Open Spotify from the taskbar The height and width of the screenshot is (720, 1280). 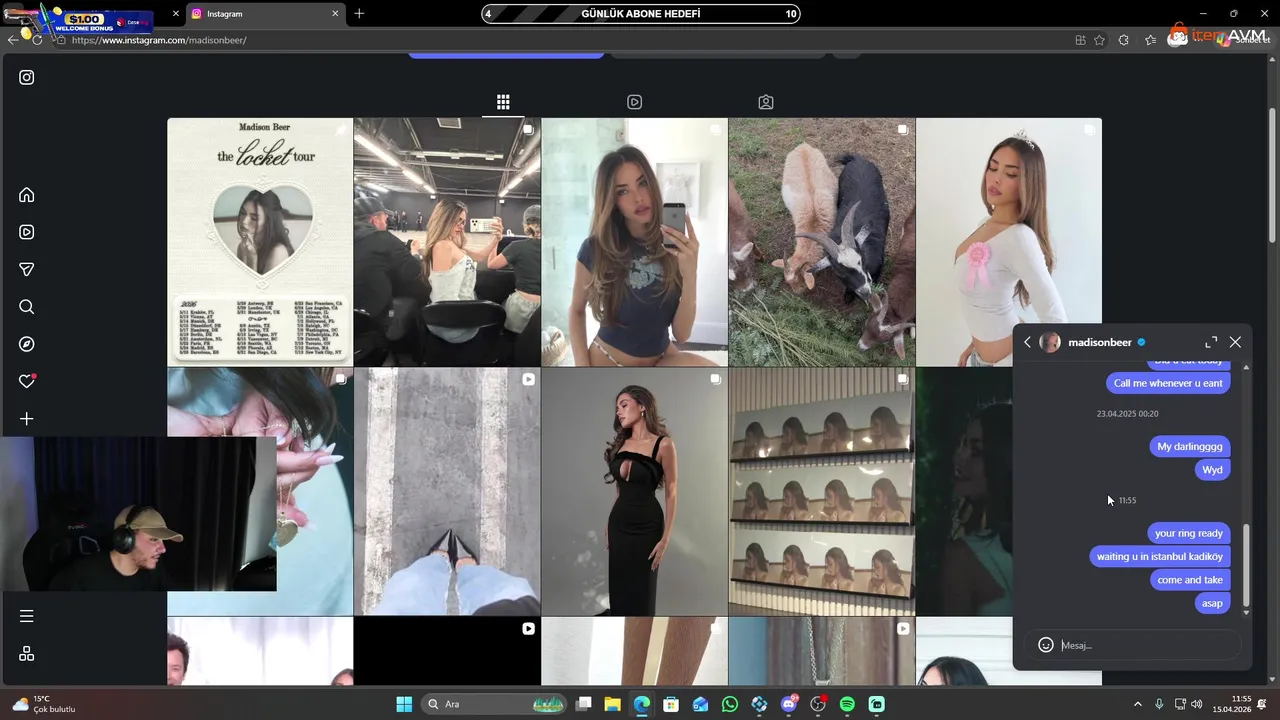point(847,704)
